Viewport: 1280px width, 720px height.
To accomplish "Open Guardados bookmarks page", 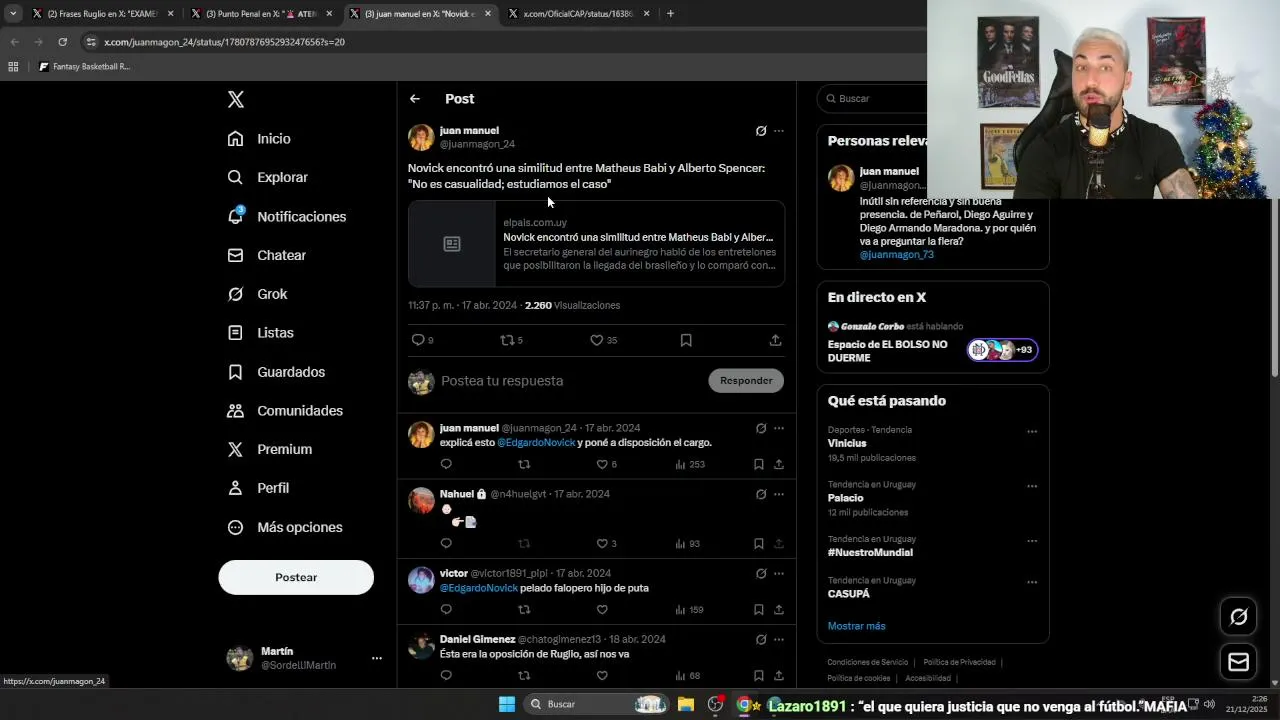I will click(276, 372).
